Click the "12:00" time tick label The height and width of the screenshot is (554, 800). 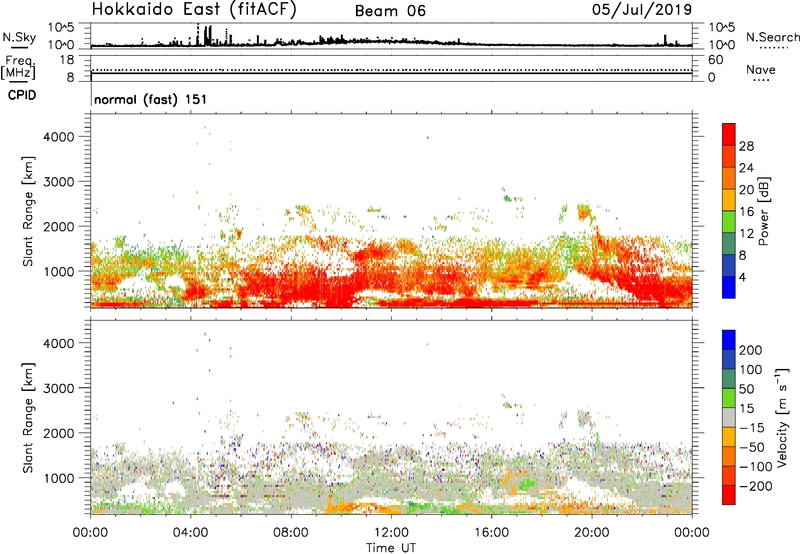point(391,533)
